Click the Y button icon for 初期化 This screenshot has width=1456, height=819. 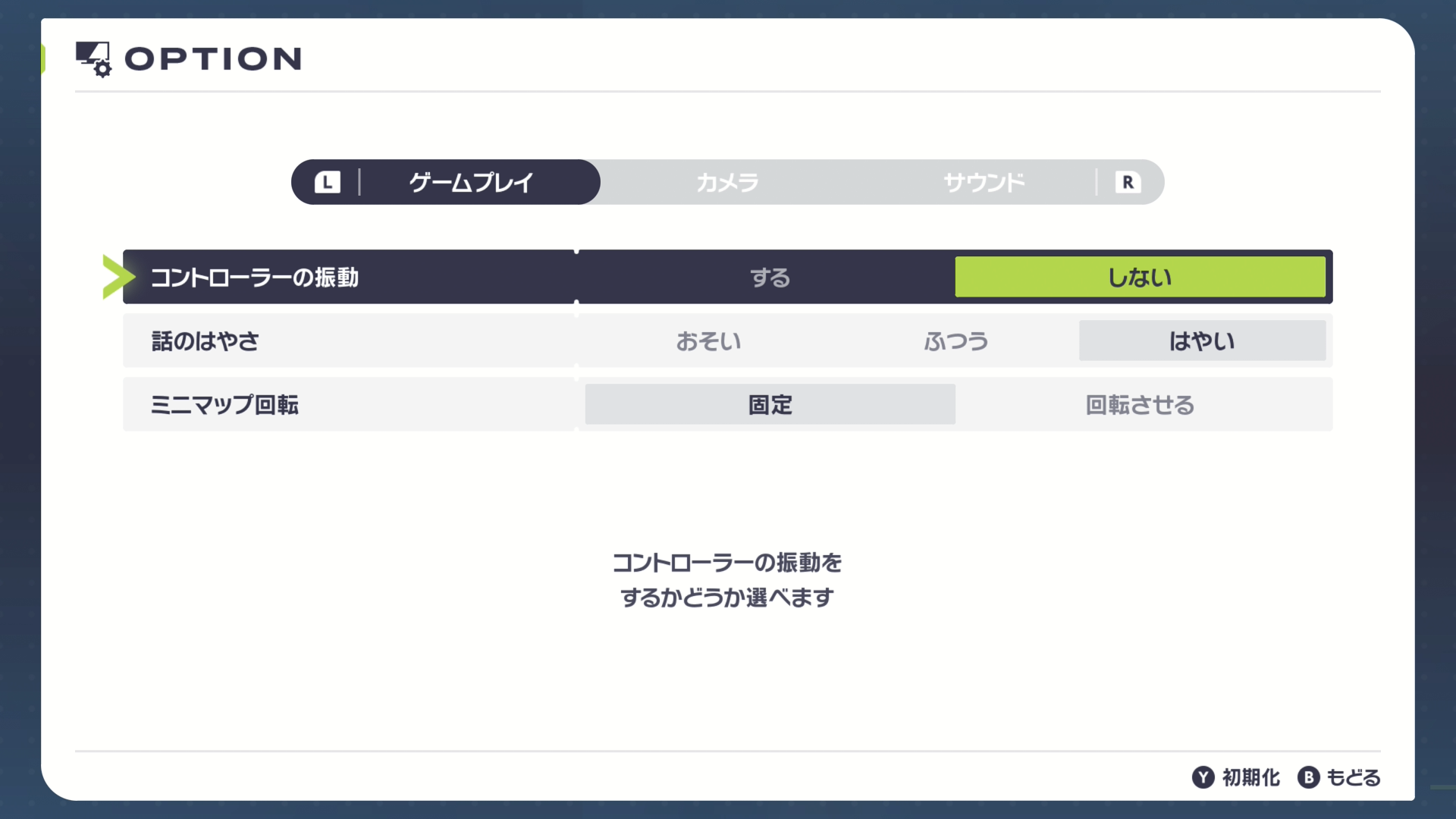1203,777
